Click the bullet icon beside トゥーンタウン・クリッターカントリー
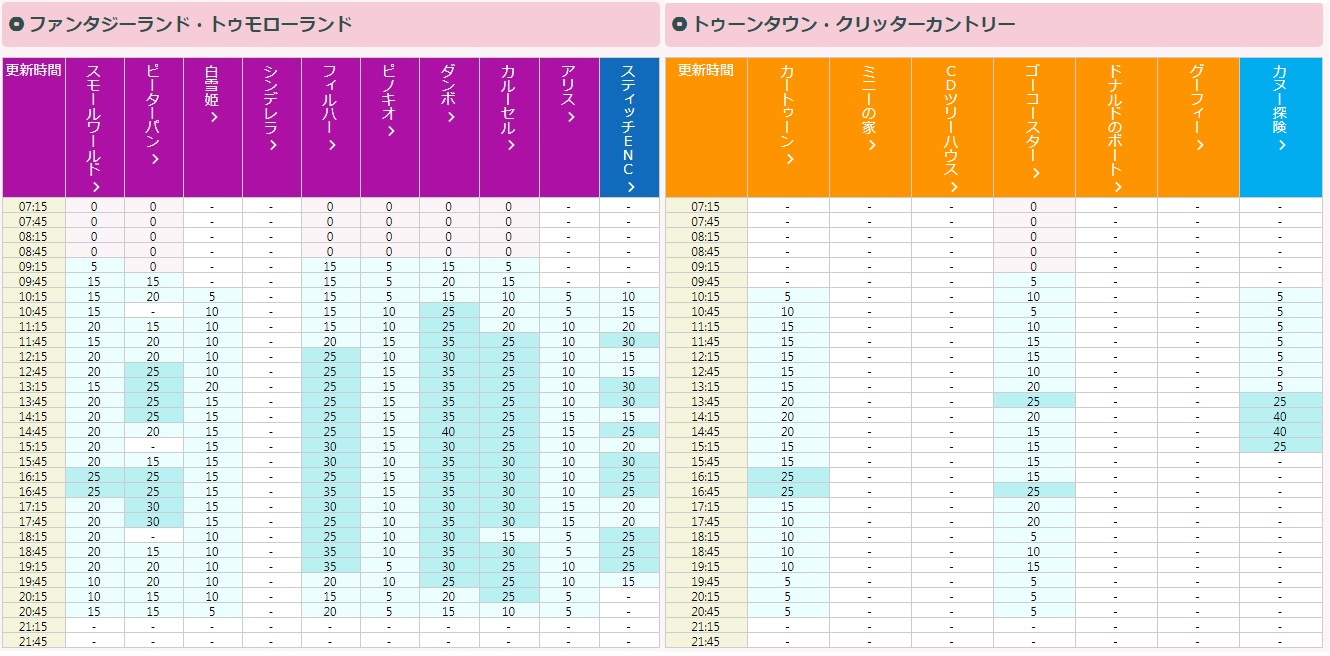The width and height of the screenshot is (1330, 656). (679, 24)
